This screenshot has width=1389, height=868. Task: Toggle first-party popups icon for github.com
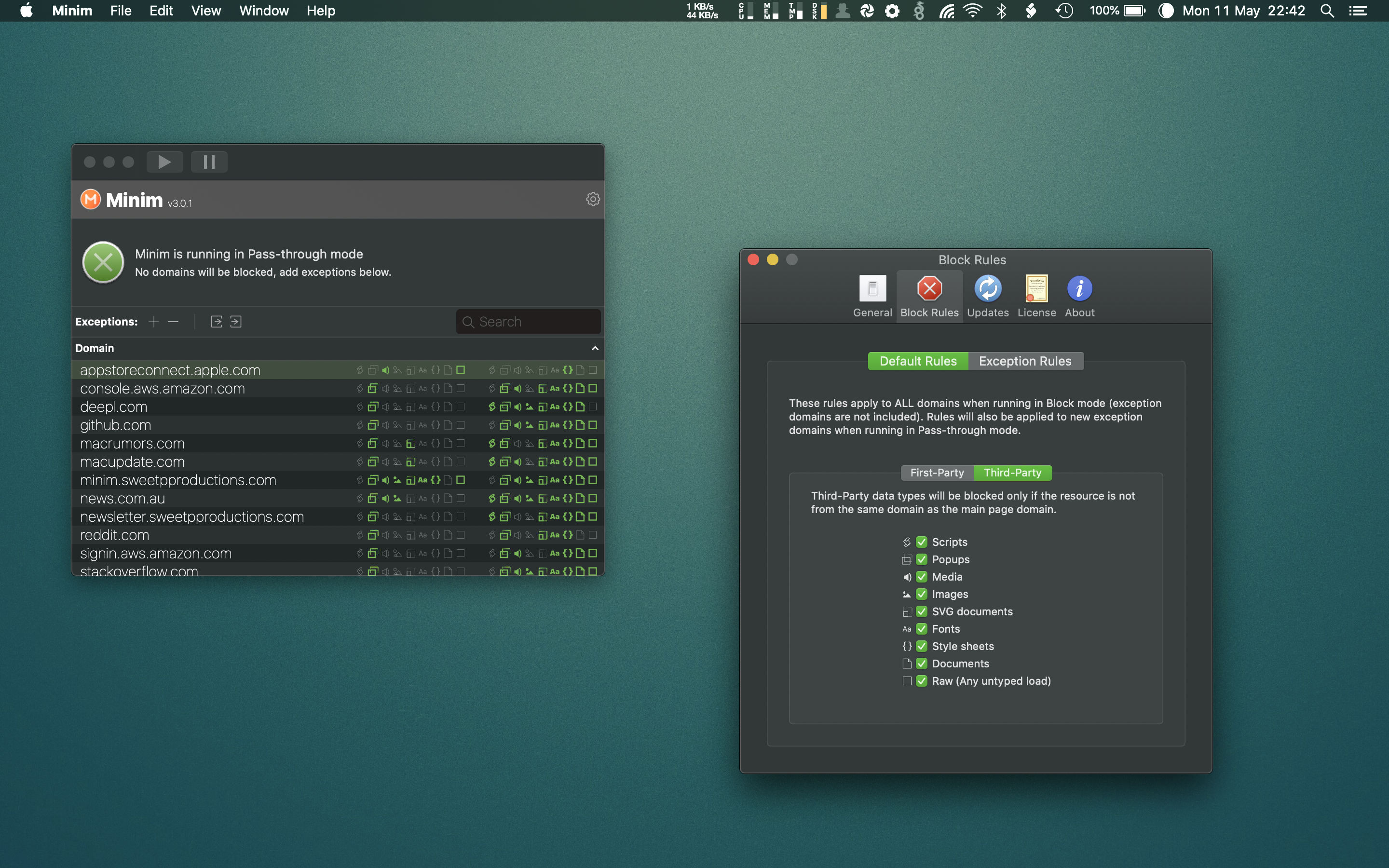pyautogui.click(x=372, y=425)
